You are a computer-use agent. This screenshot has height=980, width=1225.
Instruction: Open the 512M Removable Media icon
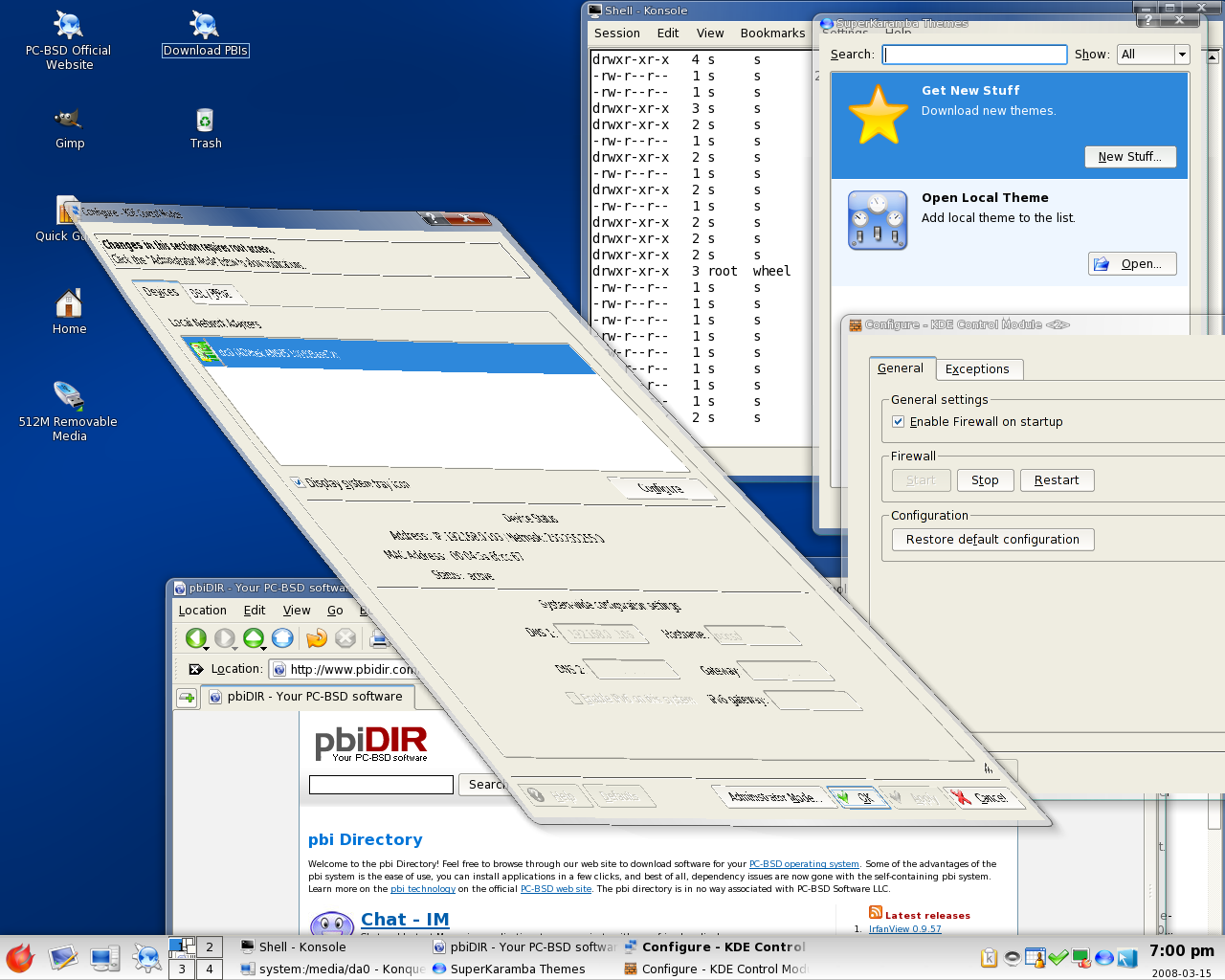[x=68, y=412]
